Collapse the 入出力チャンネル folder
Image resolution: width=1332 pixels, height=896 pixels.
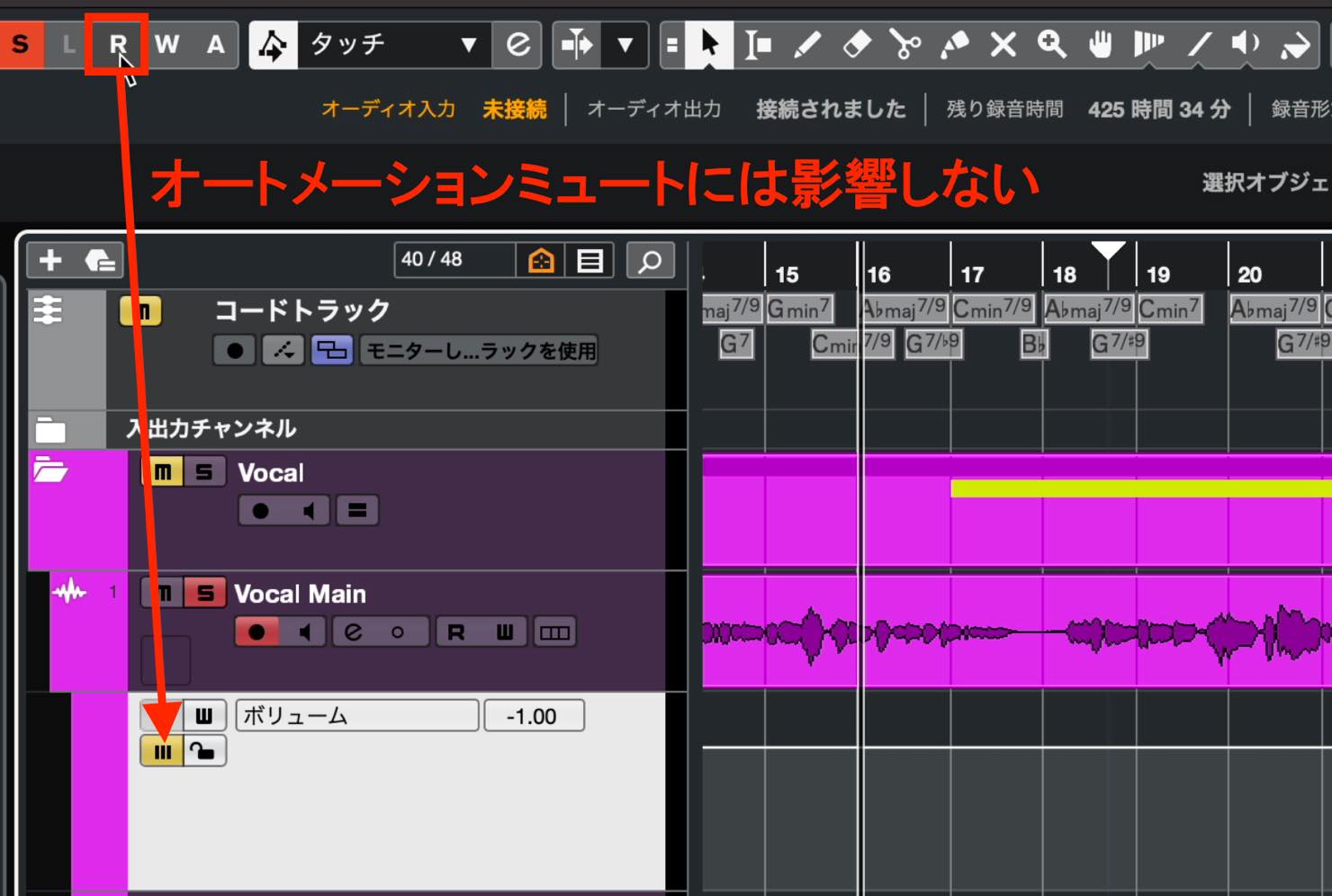[50, 430]
